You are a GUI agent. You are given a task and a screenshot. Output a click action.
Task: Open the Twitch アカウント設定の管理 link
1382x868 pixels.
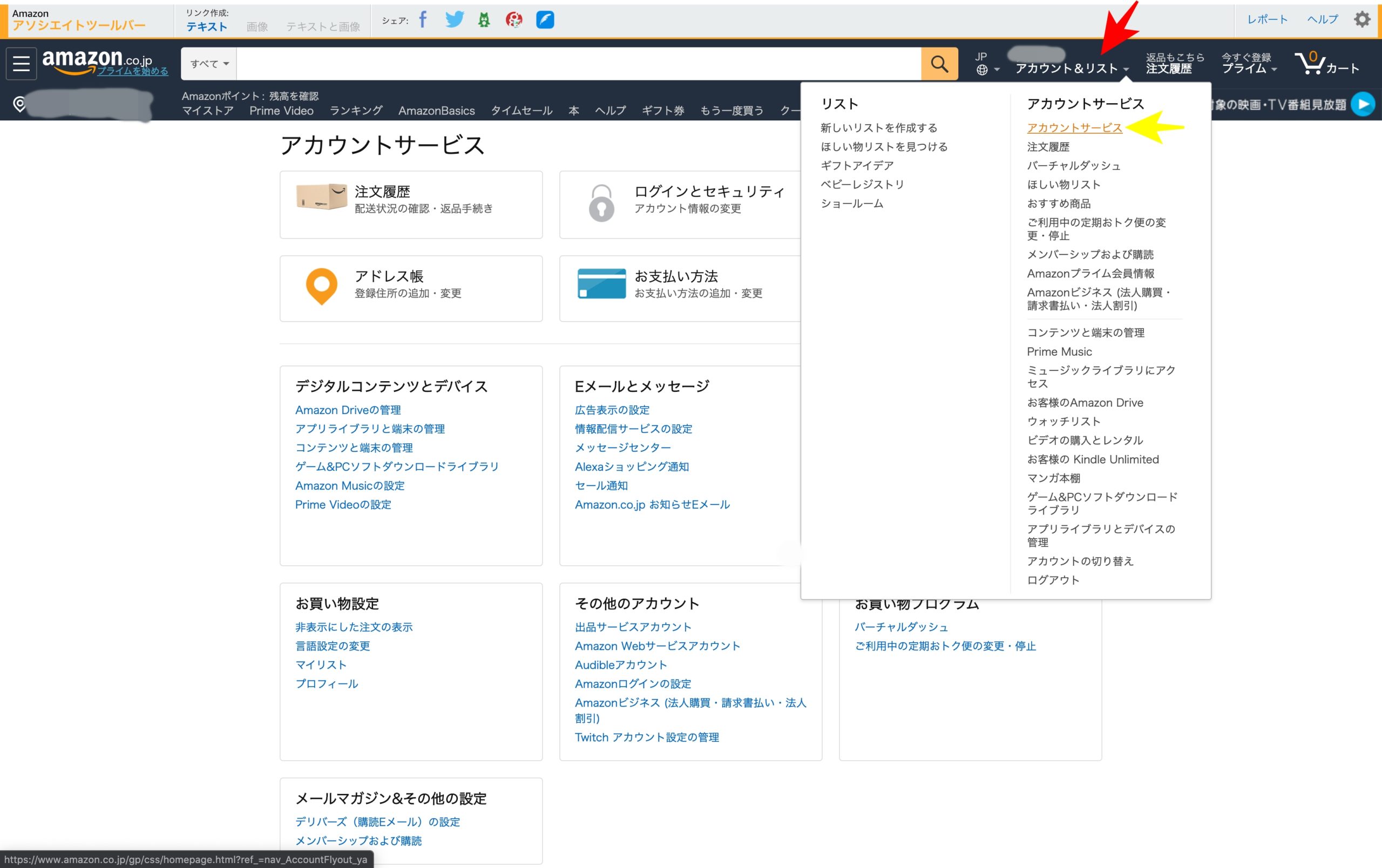[647, 737]
